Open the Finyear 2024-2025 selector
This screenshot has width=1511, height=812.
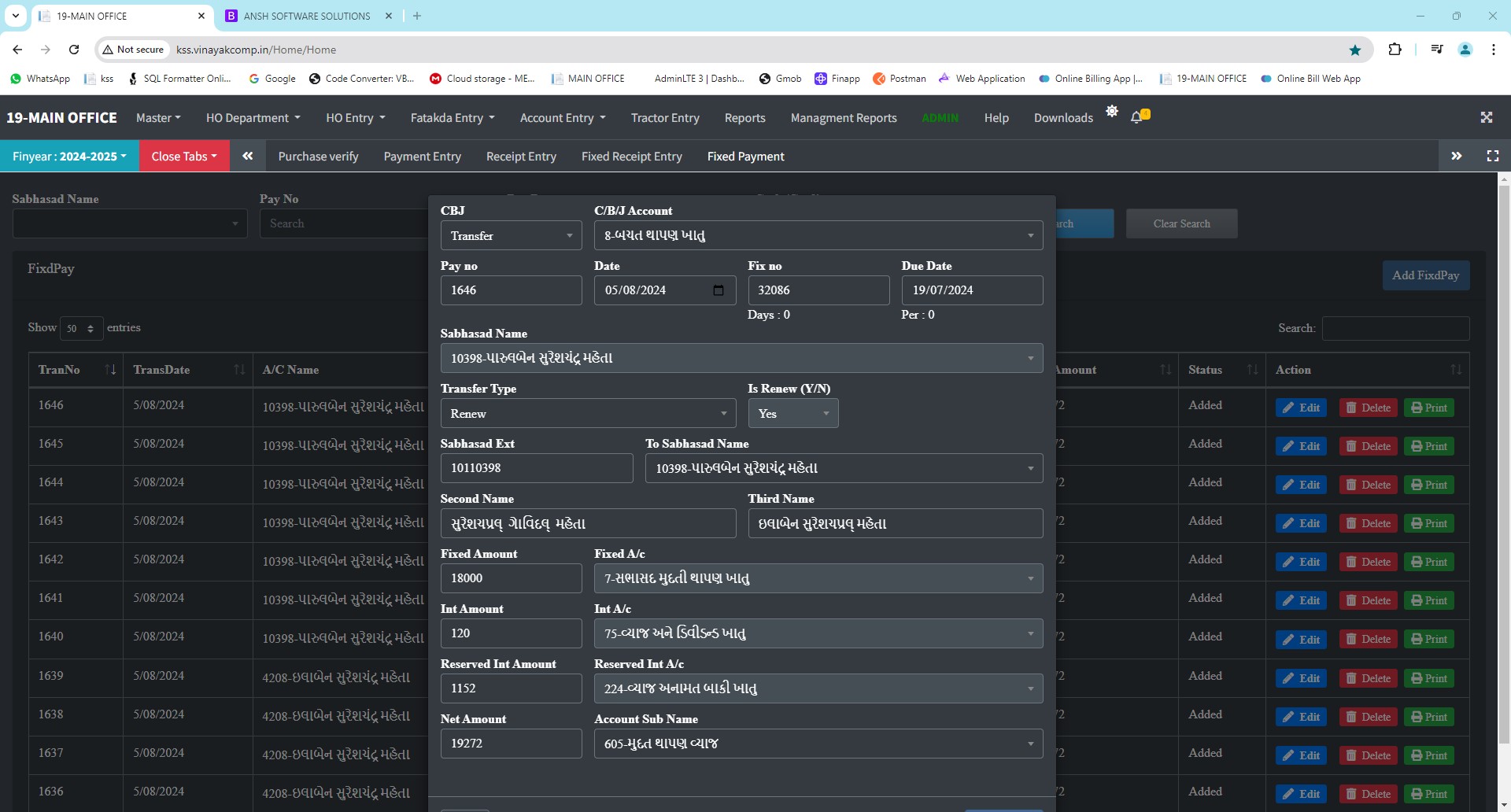point(69,156)
